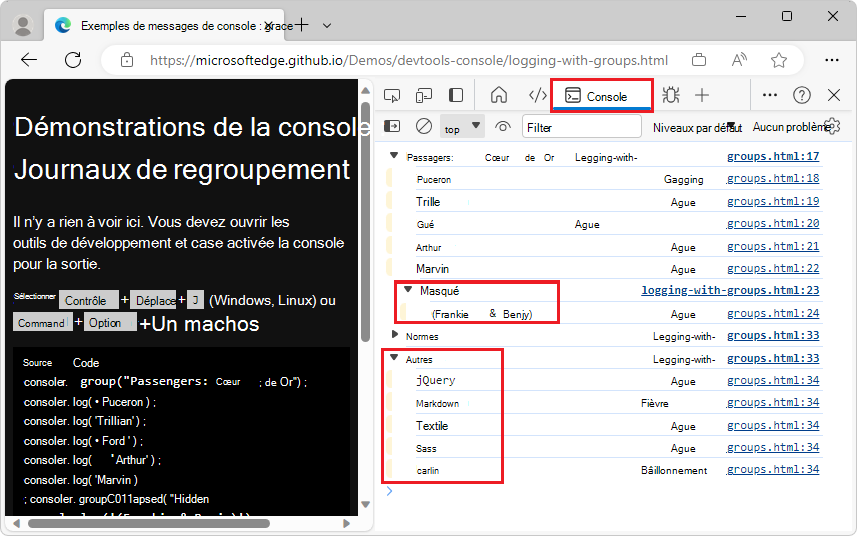Open the profile avatar icon
Image resolution: width=857 pixels, height=536 pixels.
tap(23, 25)
